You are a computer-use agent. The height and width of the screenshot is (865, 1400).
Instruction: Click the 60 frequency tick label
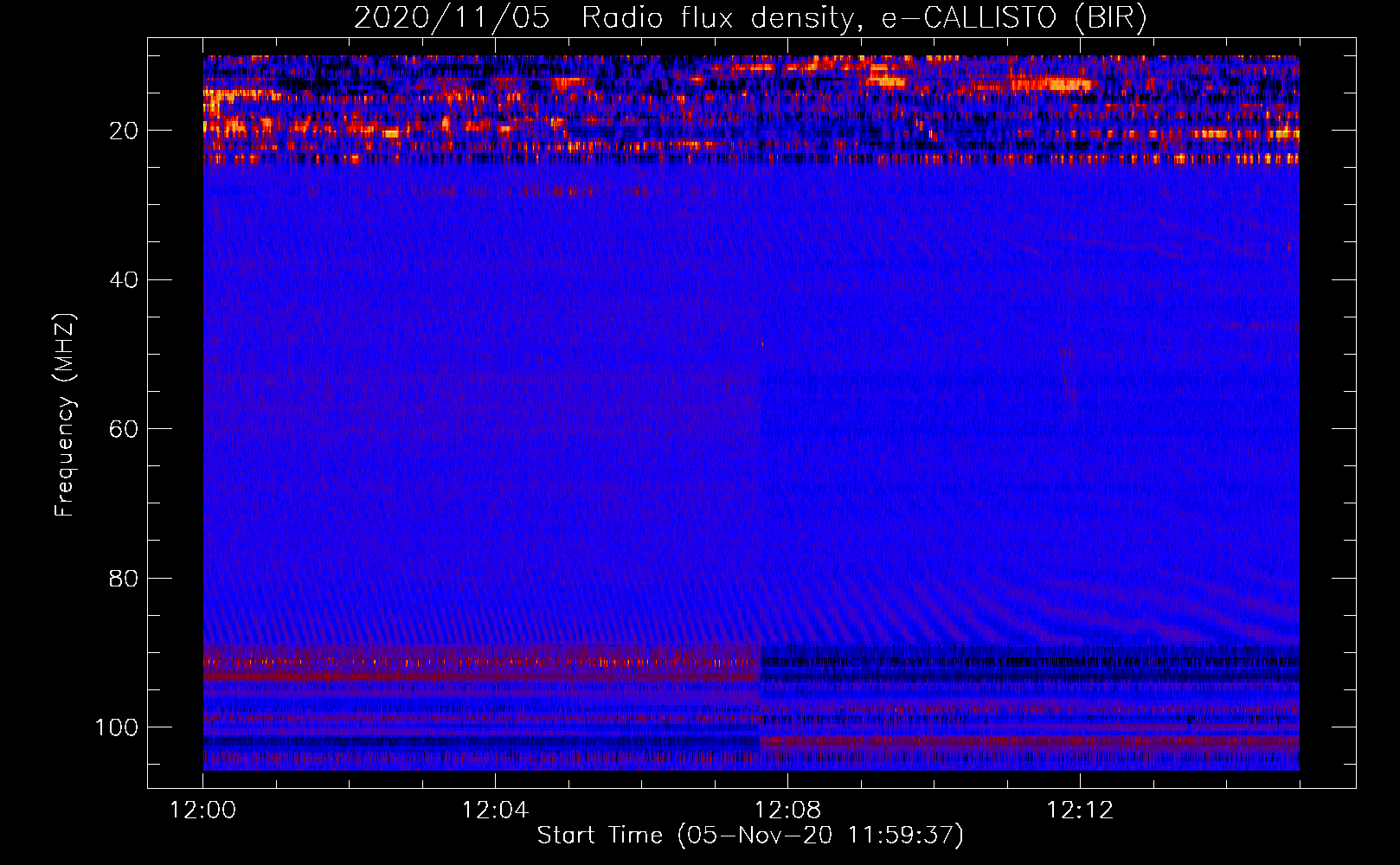(124, 430)
